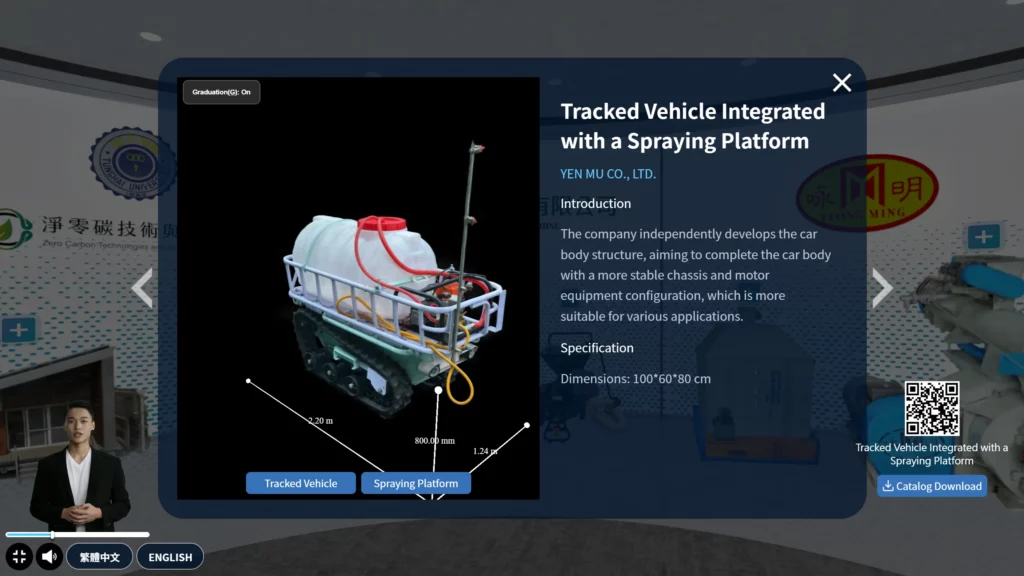Click the plus hotspot on the right wall
The image size is (1024, 576).
click(x=983, y=237)
